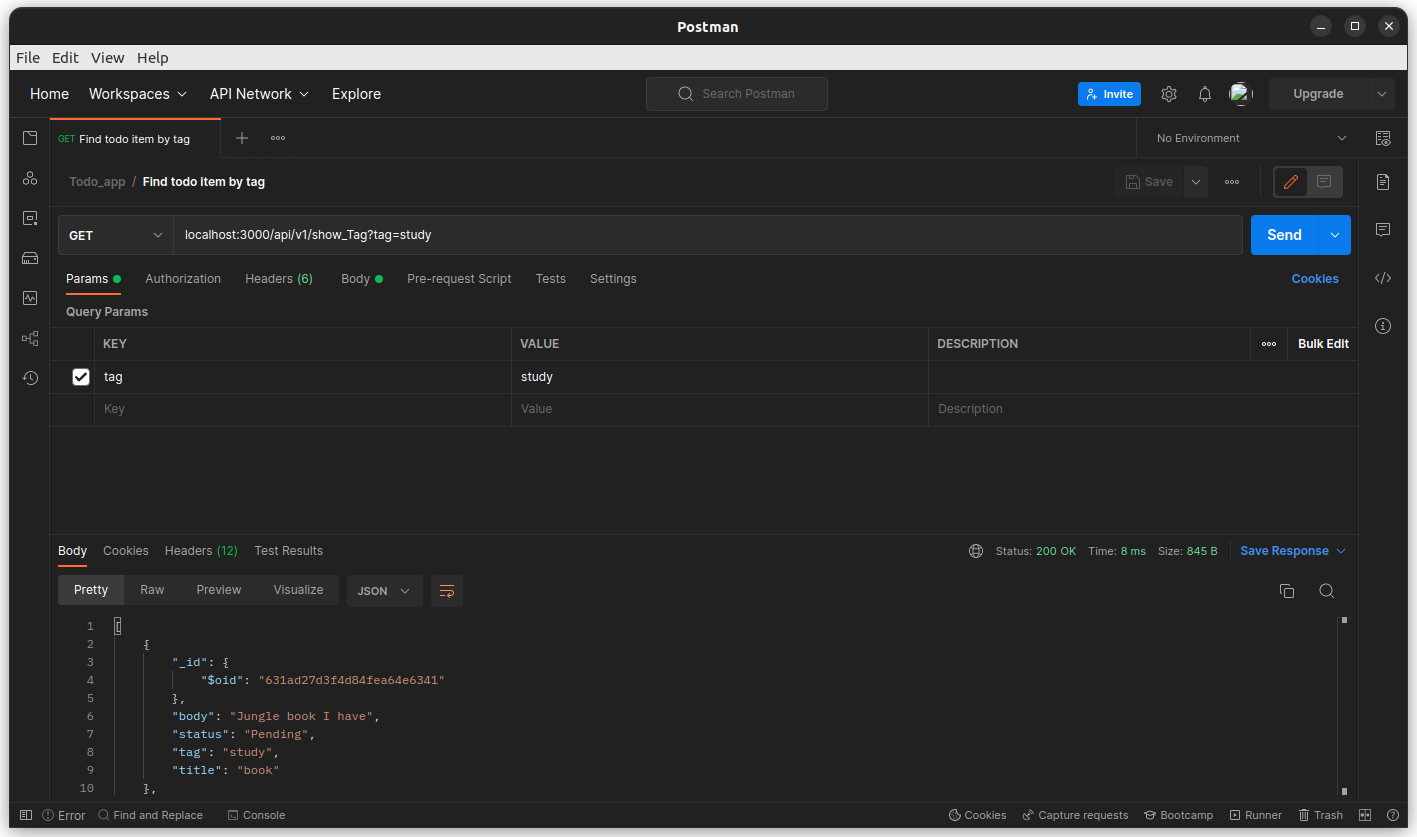
Task: Click the Console button in status bar
Action: [x=256, y=815]
